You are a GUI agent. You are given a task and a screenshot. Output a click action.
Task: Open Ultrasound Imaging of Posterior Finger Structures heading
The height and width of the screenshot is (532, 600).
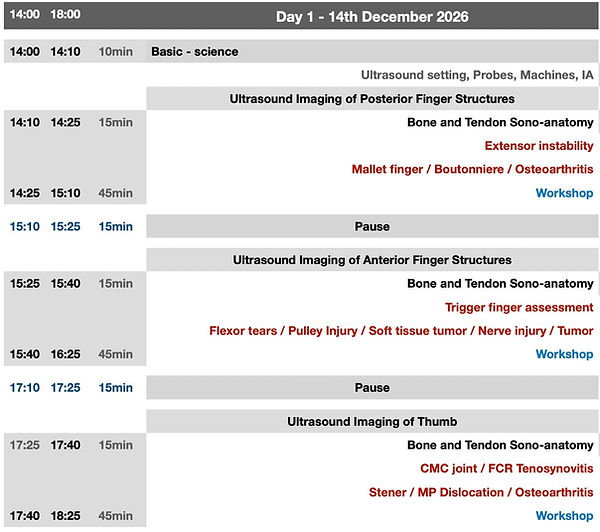pos(372,99)
